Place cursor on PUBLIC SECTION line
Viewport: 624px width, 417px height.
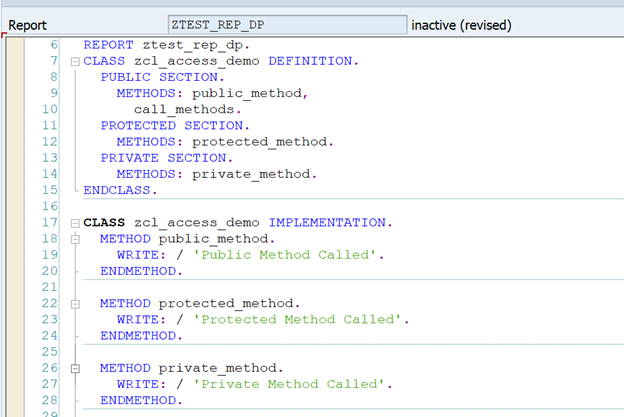pos(163,77)
